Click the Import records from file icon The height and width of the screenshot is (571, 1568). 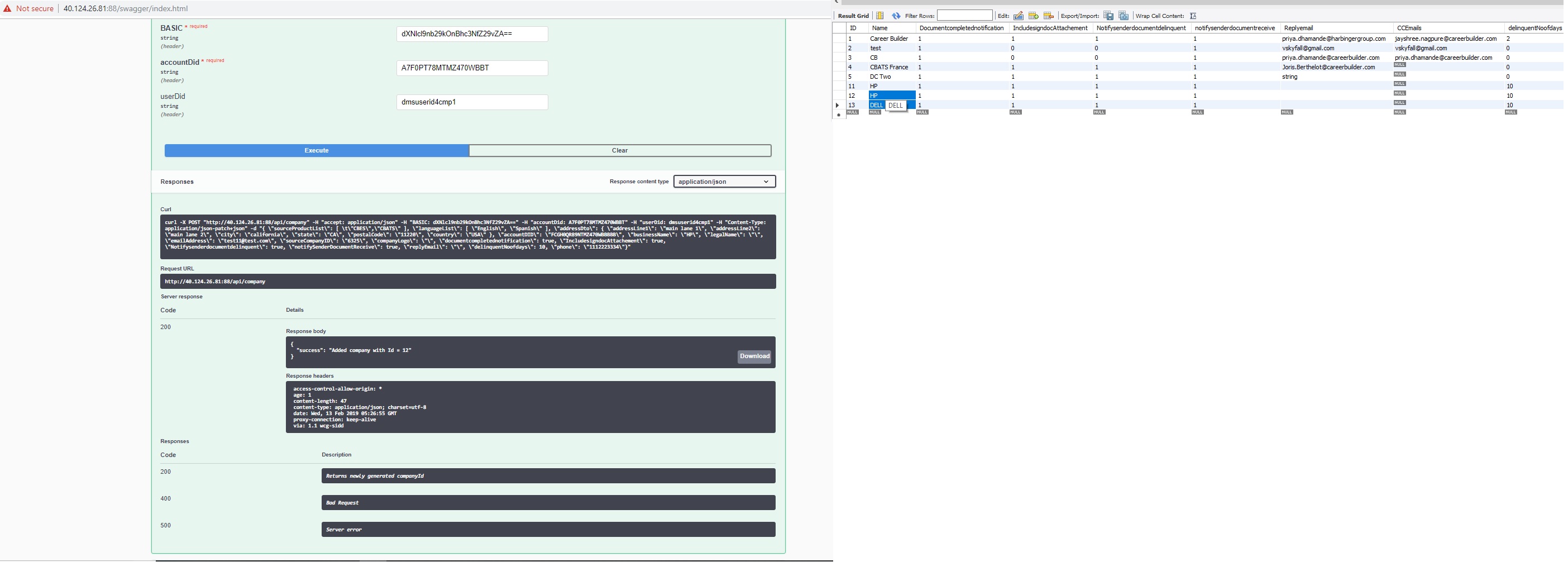pos(1123,16)
